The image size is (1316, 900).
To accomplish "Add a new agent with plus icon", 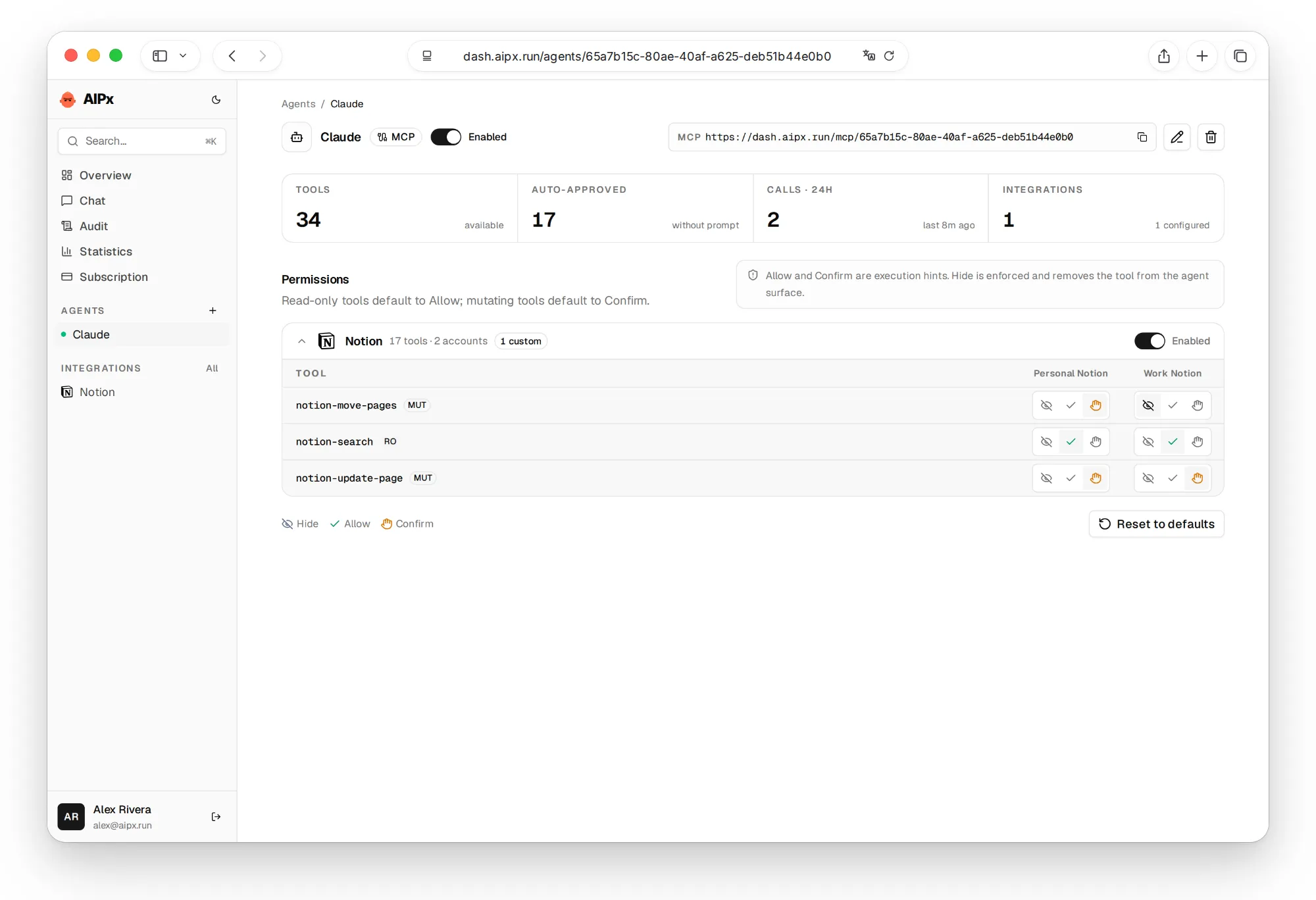I will [x=213, y=311].
